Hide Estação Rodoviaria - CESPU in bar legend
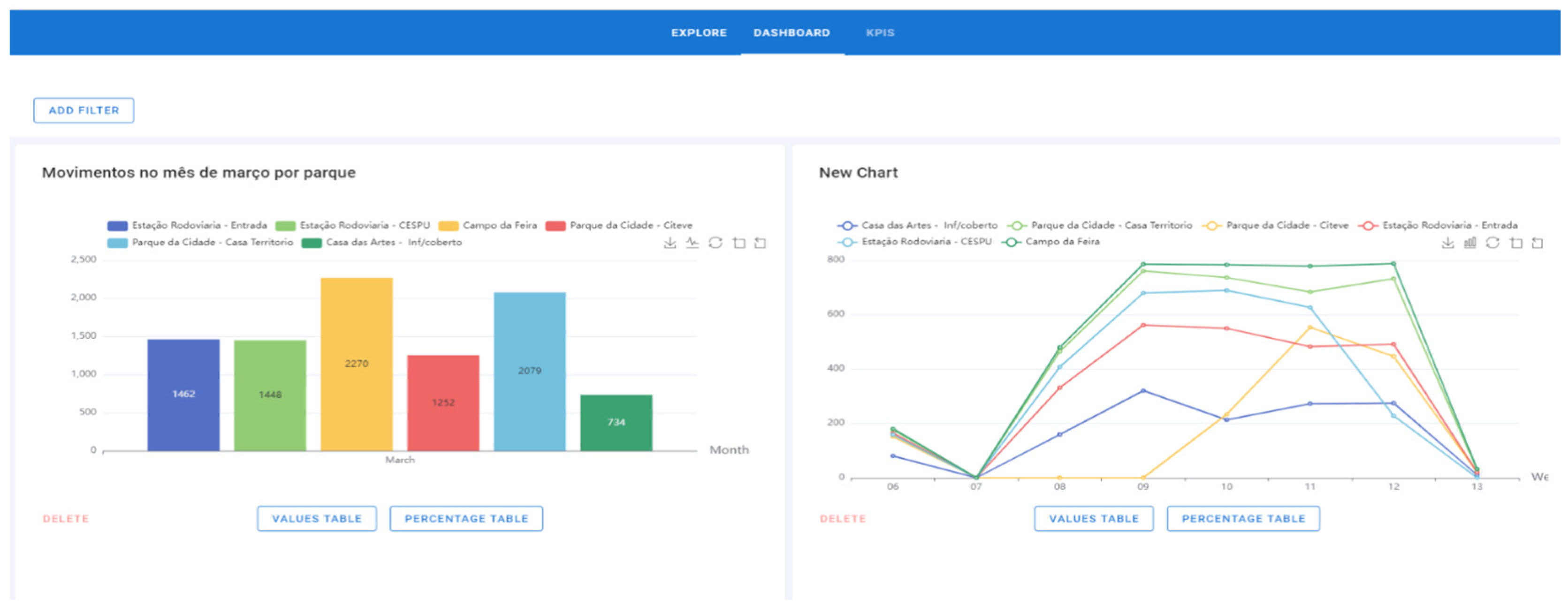Viewport: 1568px width, 616px height. click(x=353, y=225)
